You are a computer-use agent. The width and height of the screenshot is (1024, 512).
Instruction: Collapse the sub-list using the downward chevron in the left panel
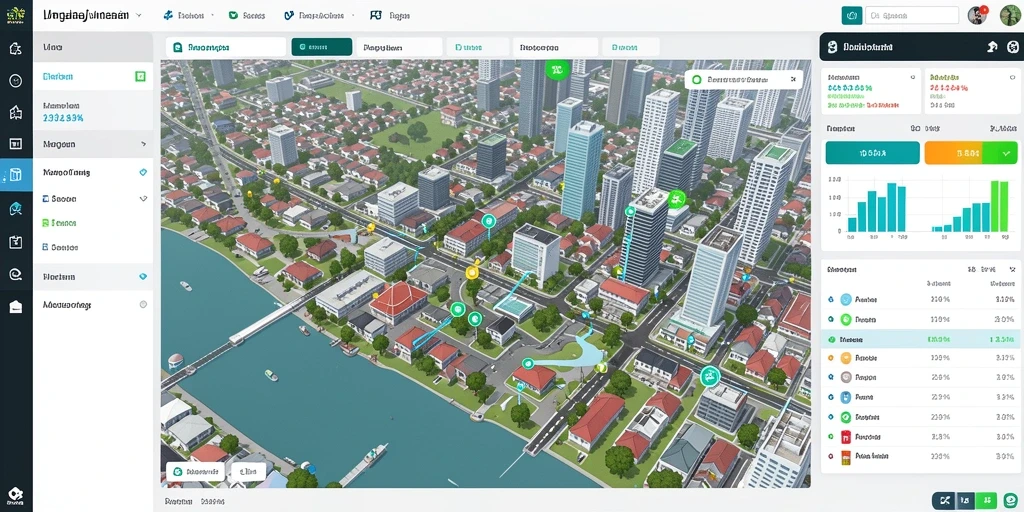point(143,198)
